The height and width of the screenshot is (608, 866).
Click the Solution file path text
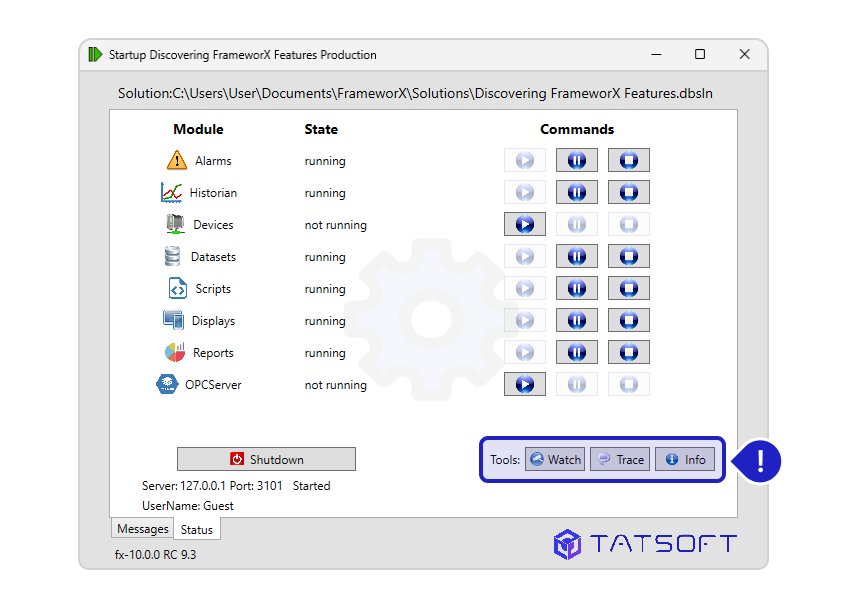tap(415, 93)
